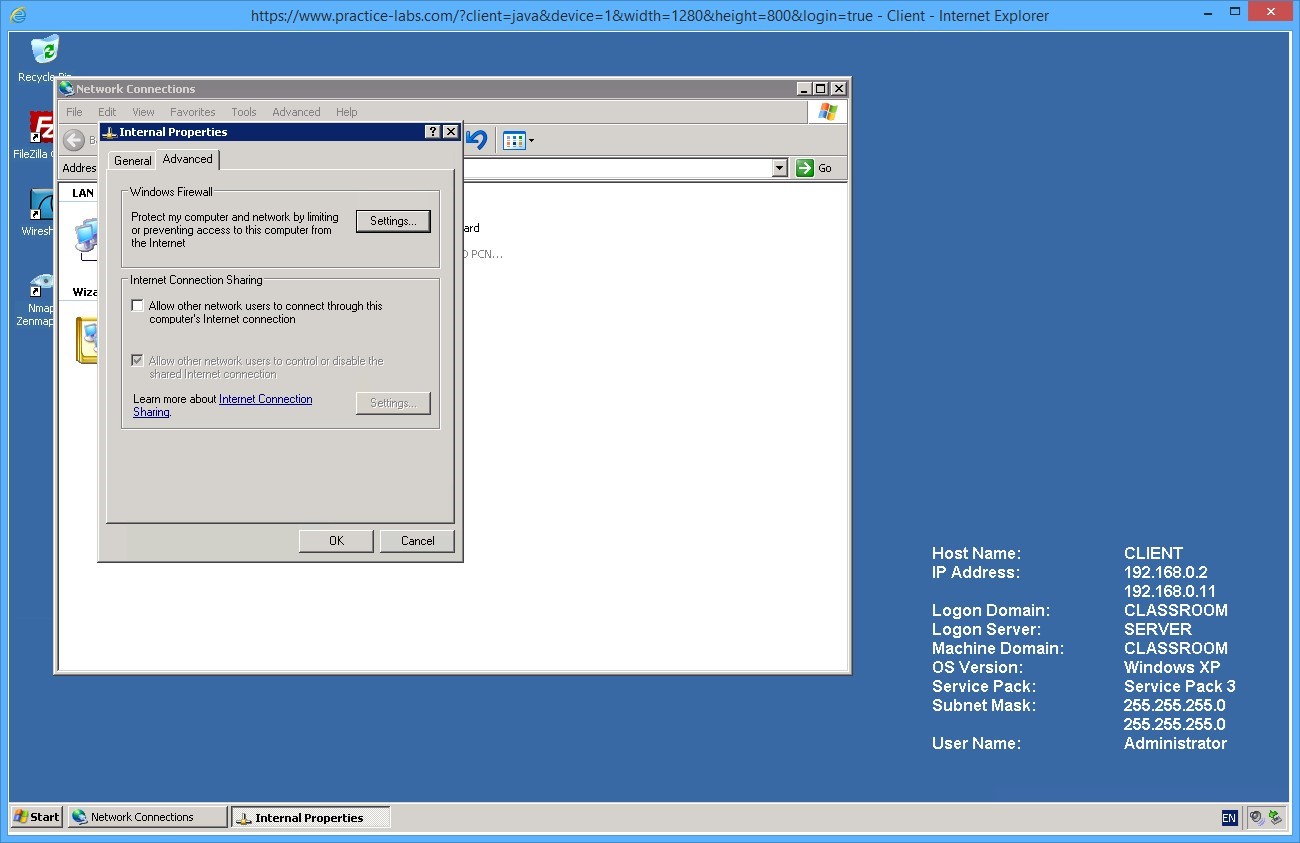Click the Views icon in toolbar
The image size is (1300, 843).
click(x=513, y=141)
